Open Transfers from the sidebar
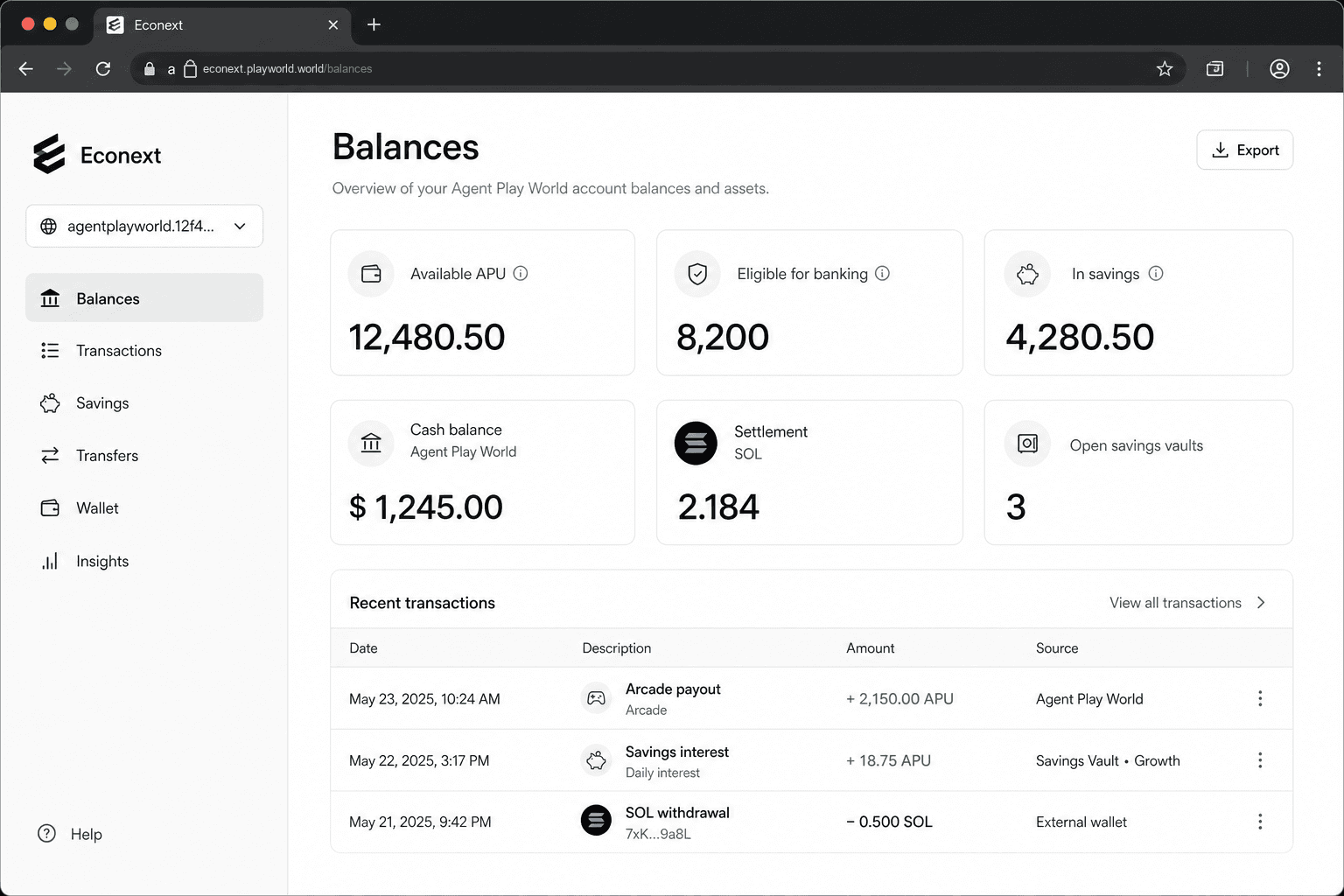This screenshot has height=896, width=1344. pos(144,455)
